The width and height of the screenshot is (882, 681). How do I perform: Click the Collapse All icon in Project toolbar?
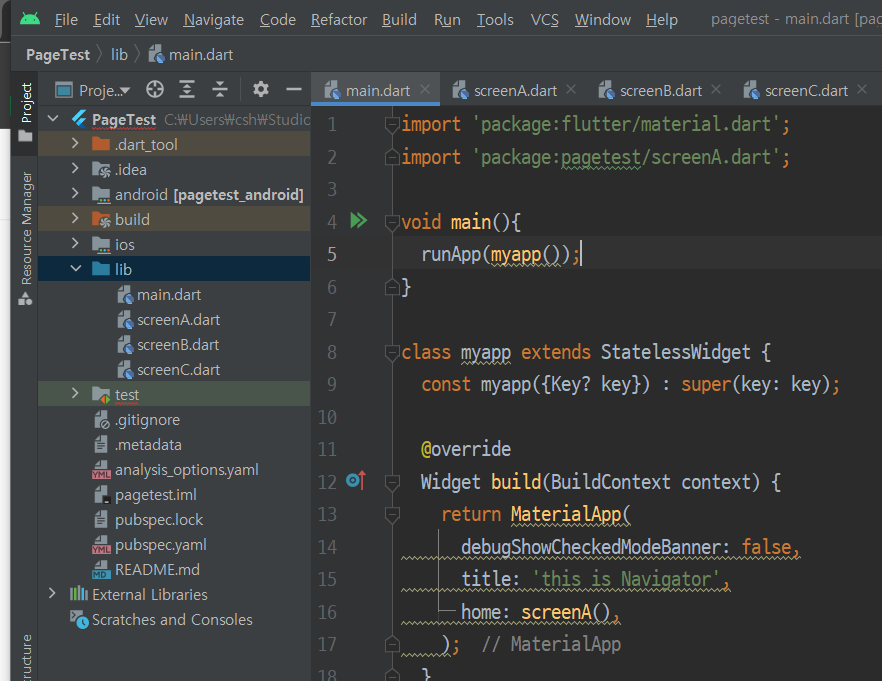point(220,90)
